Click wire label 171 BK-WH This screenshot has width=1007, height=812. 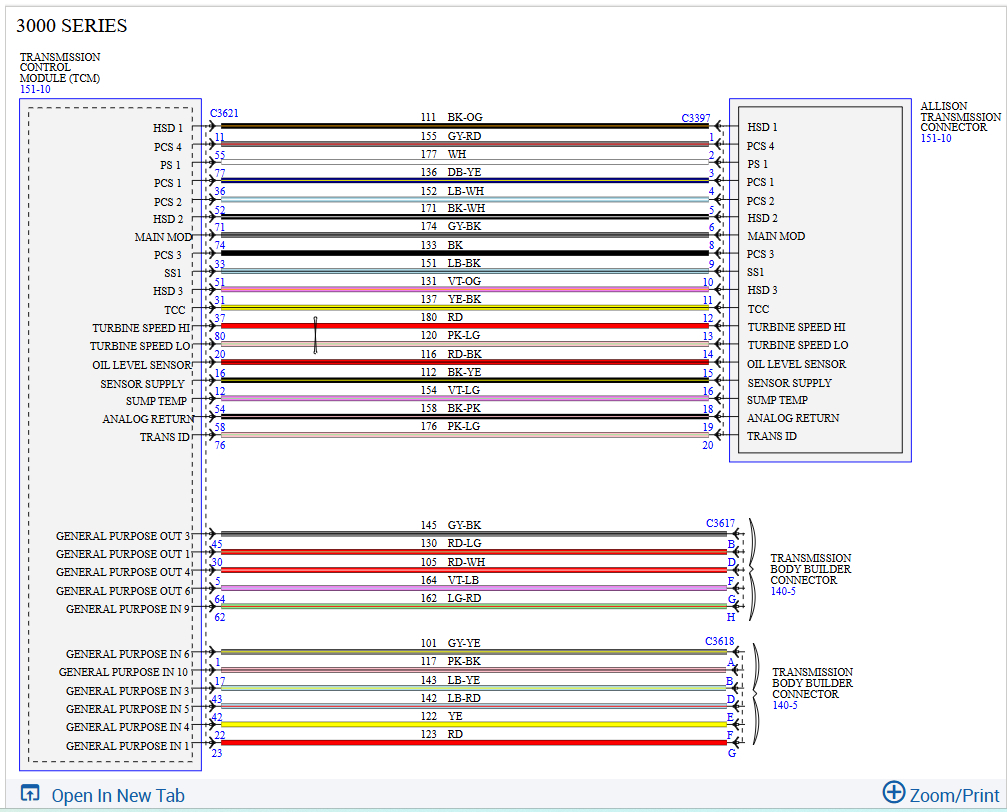click(x=453, y=208)
